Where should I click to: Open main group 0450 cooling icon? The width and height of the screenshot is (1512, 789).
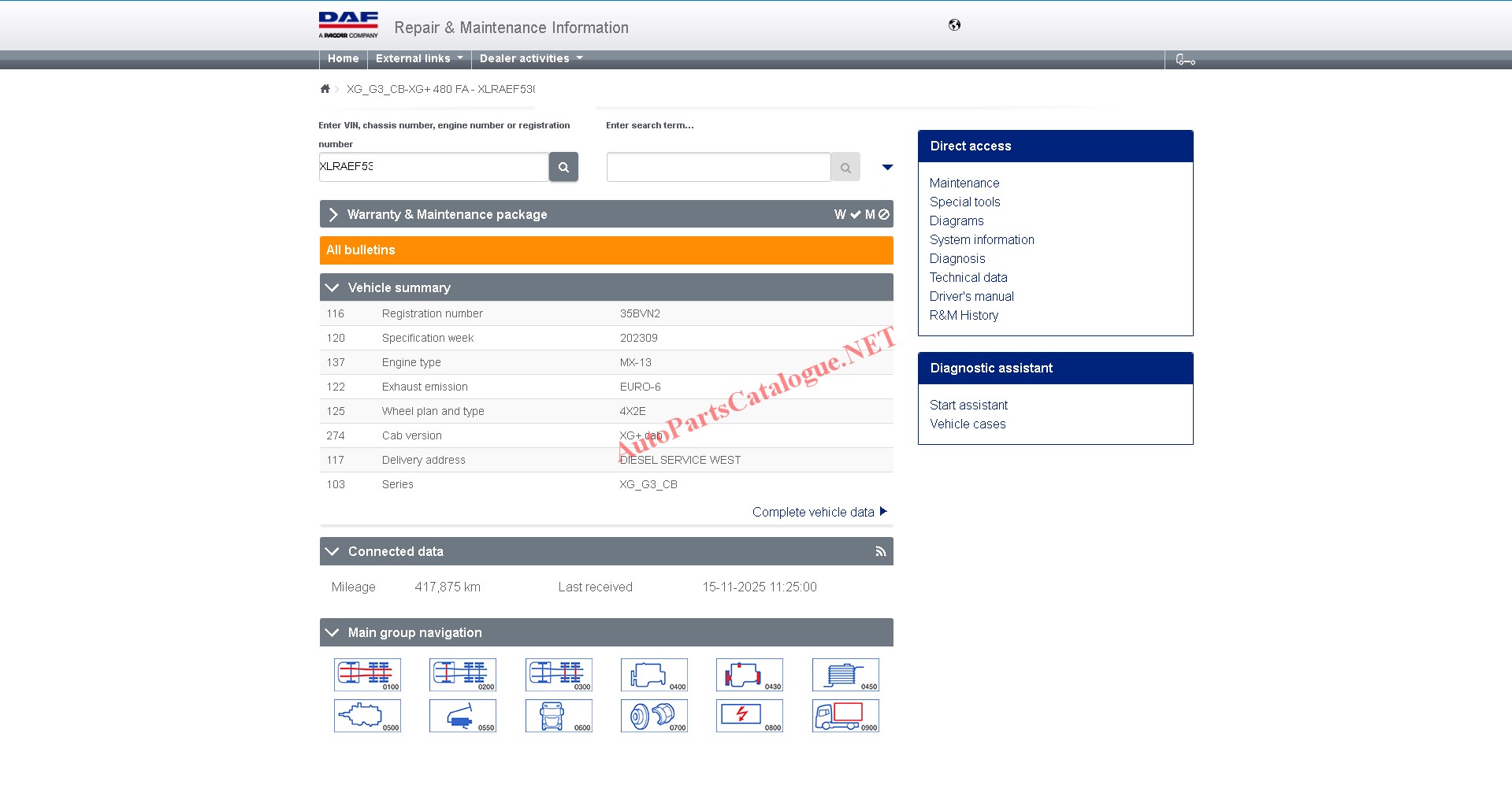point(845,675)
